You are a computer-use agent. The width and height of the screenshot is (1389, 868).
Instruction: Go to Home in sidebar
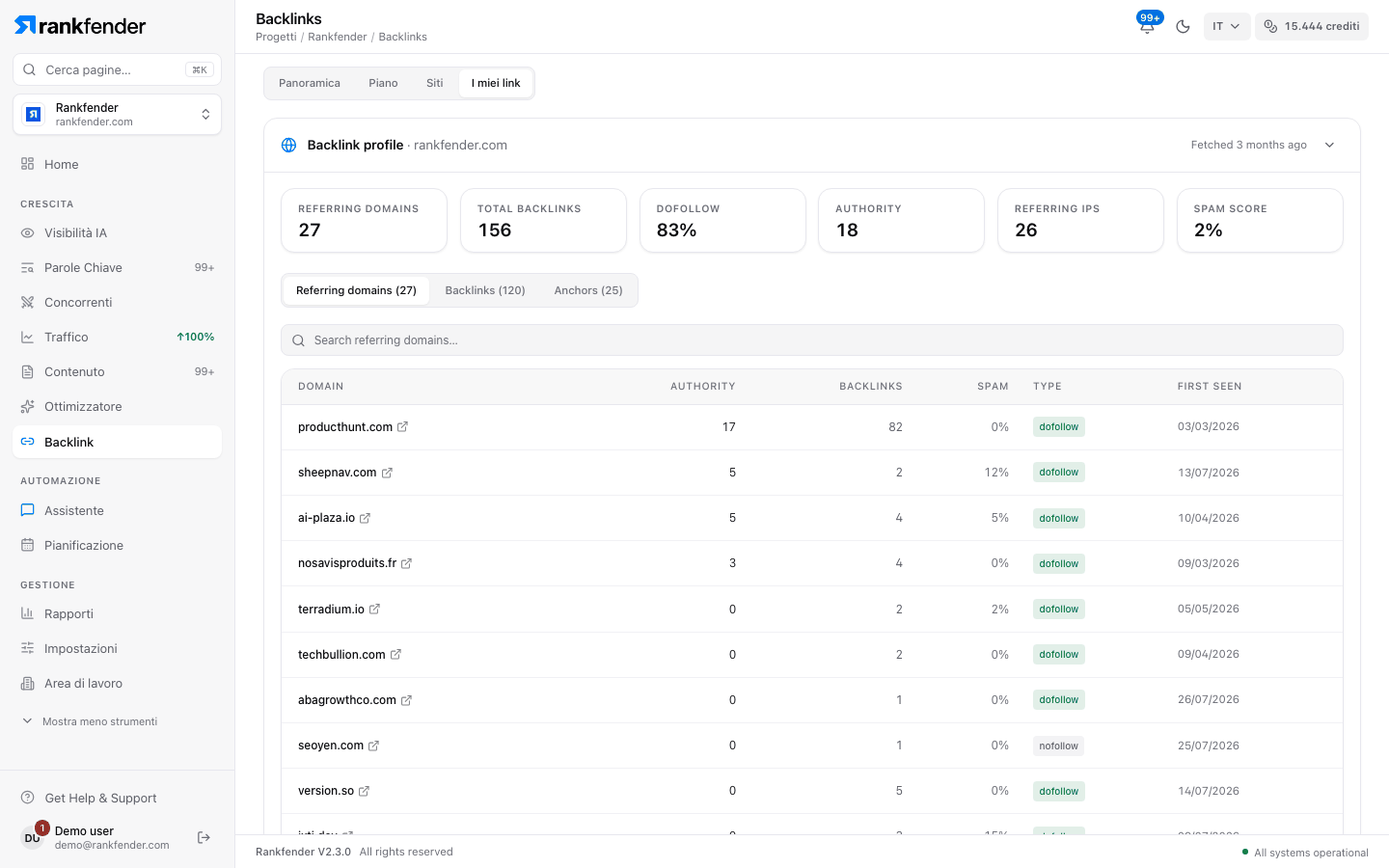[118, 164]
